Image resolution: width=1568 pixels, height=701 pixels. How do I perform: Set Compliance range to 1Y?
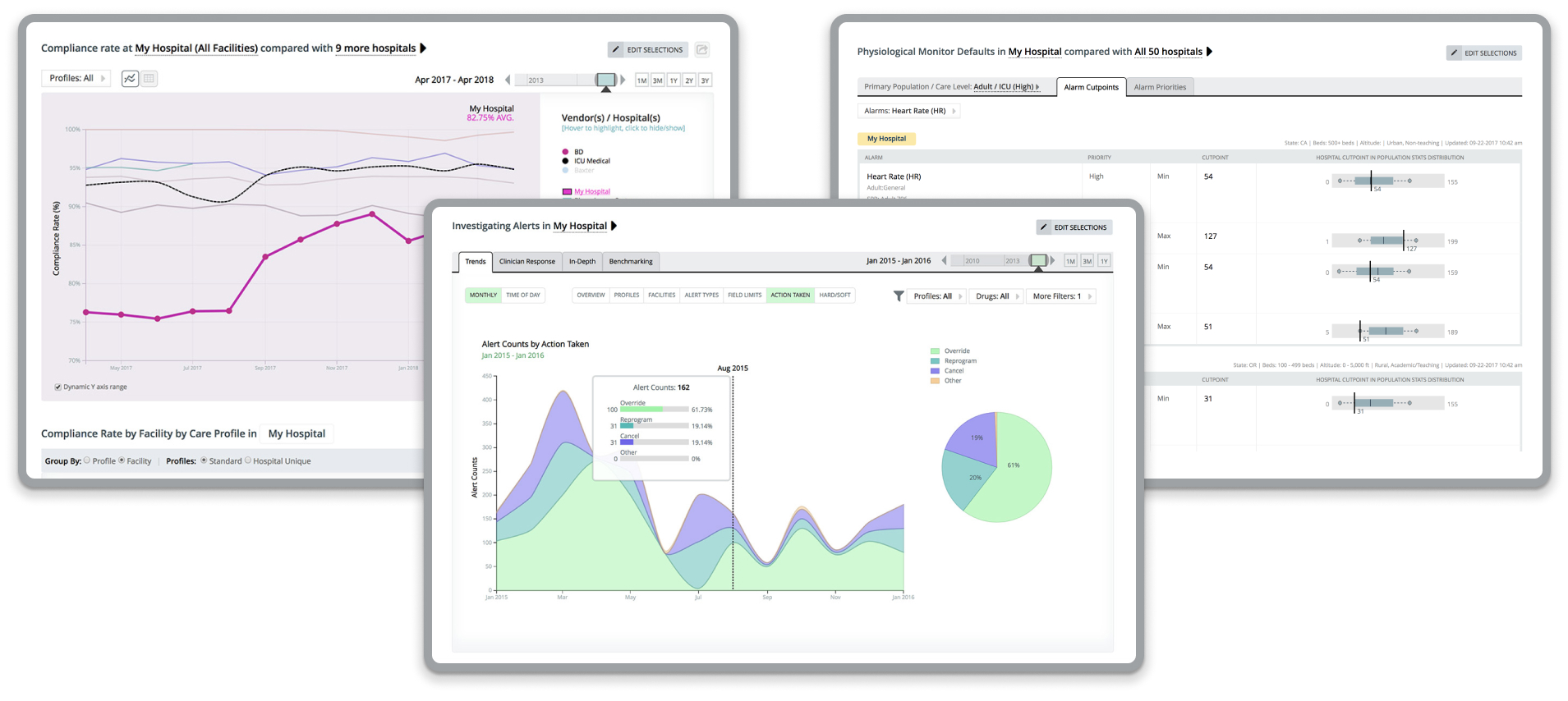pos(674,80)
